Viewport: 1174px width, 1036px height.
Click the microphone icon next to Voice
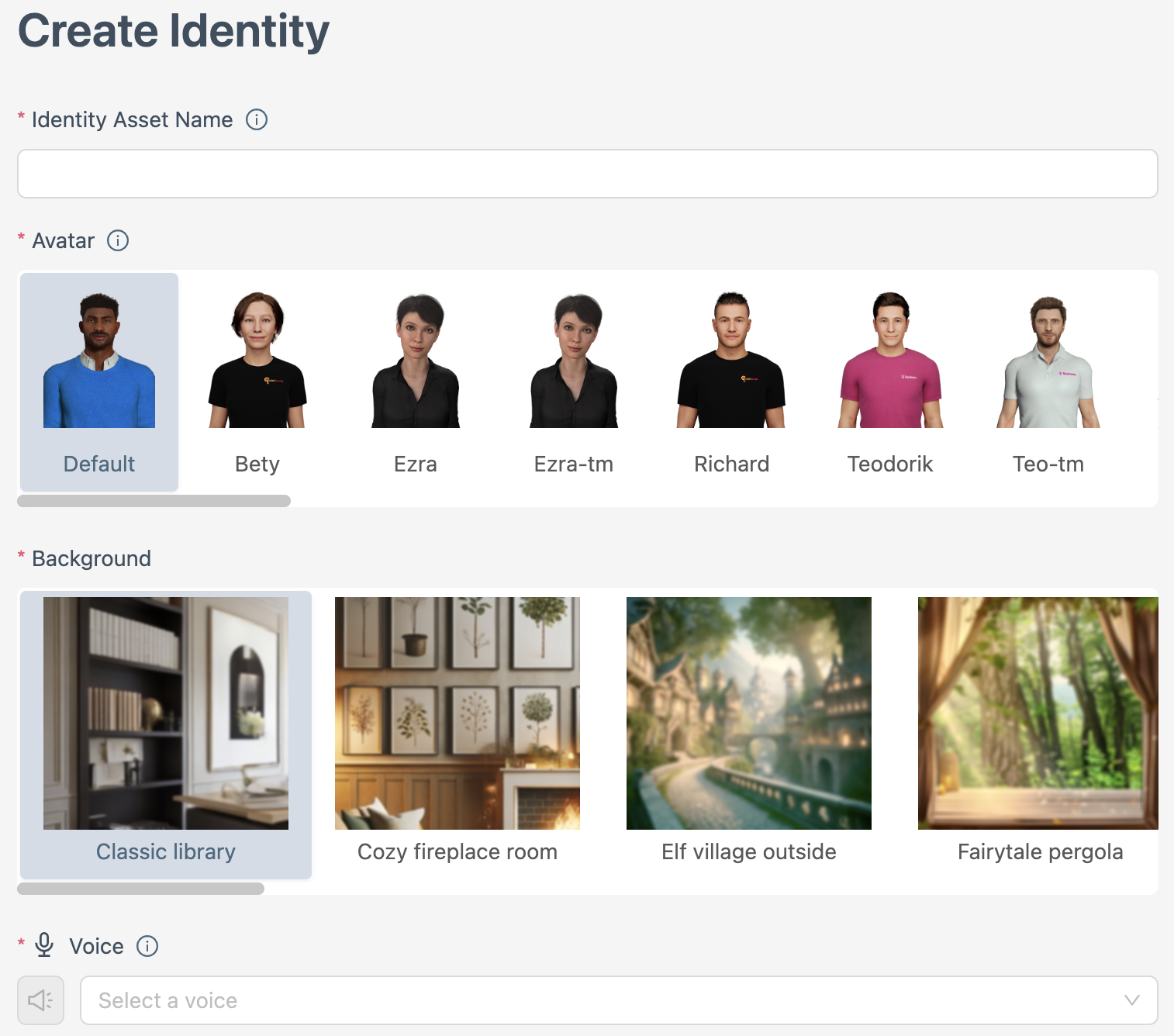44,945
